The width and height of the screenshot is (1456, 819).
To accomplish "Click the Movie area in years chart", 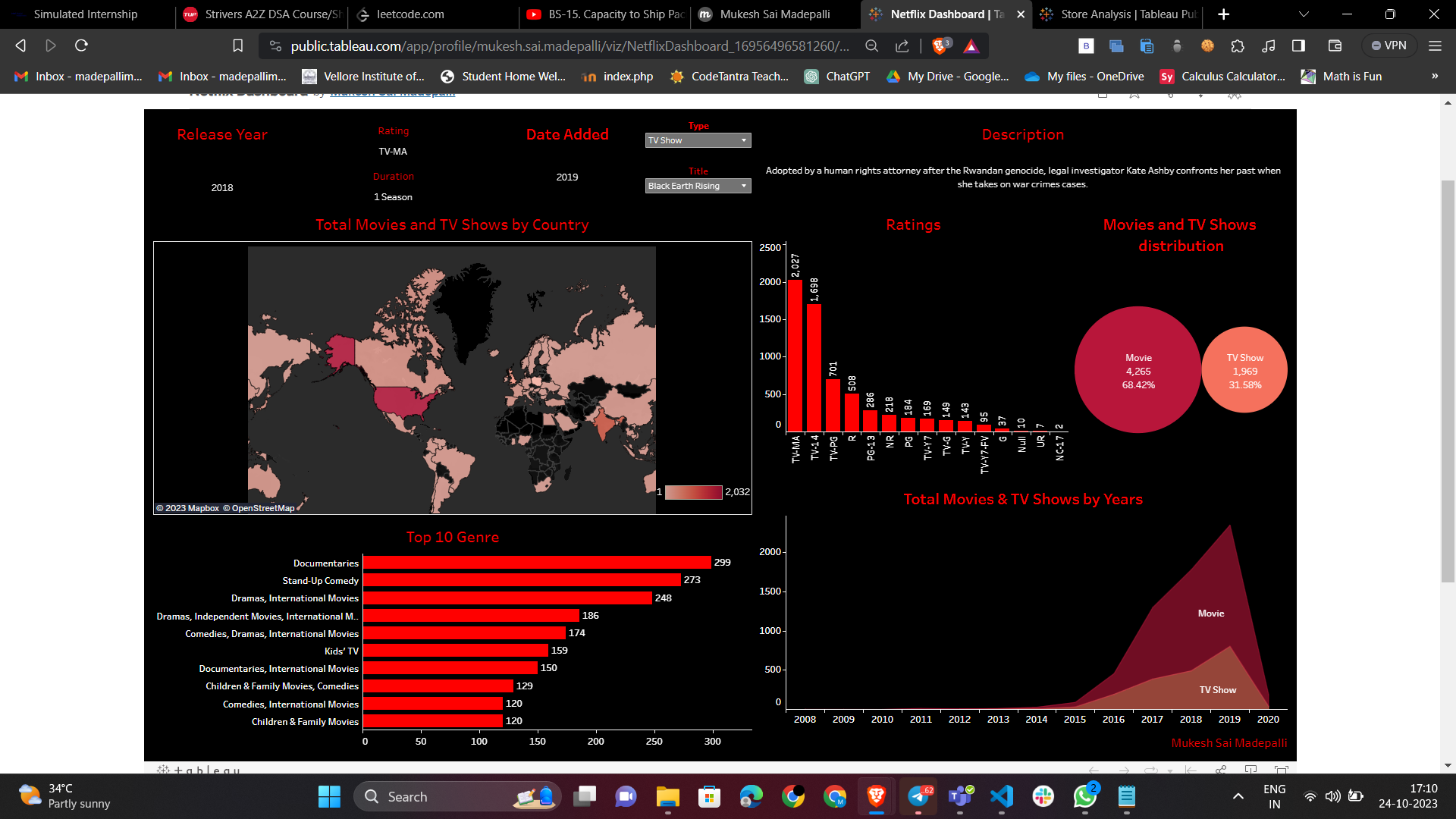I will coord(1210,613).
